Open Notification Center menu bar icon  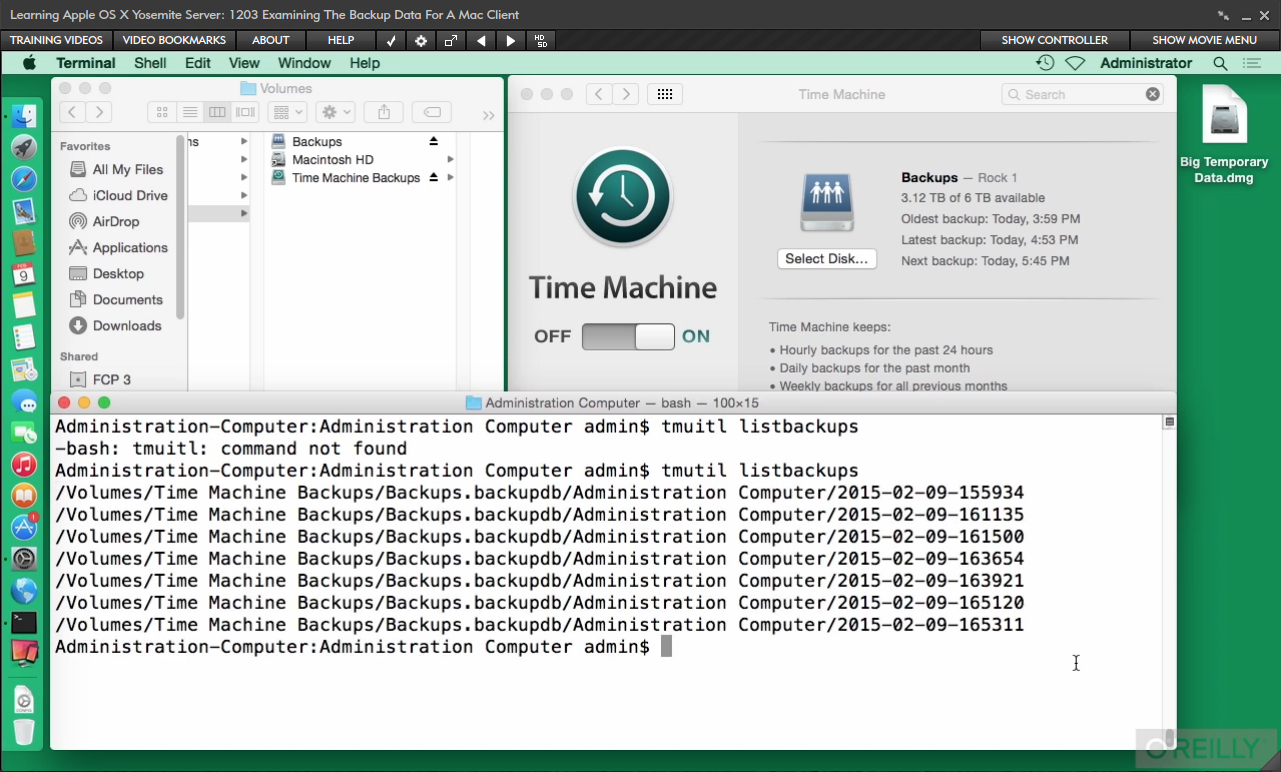(1251, 63)
